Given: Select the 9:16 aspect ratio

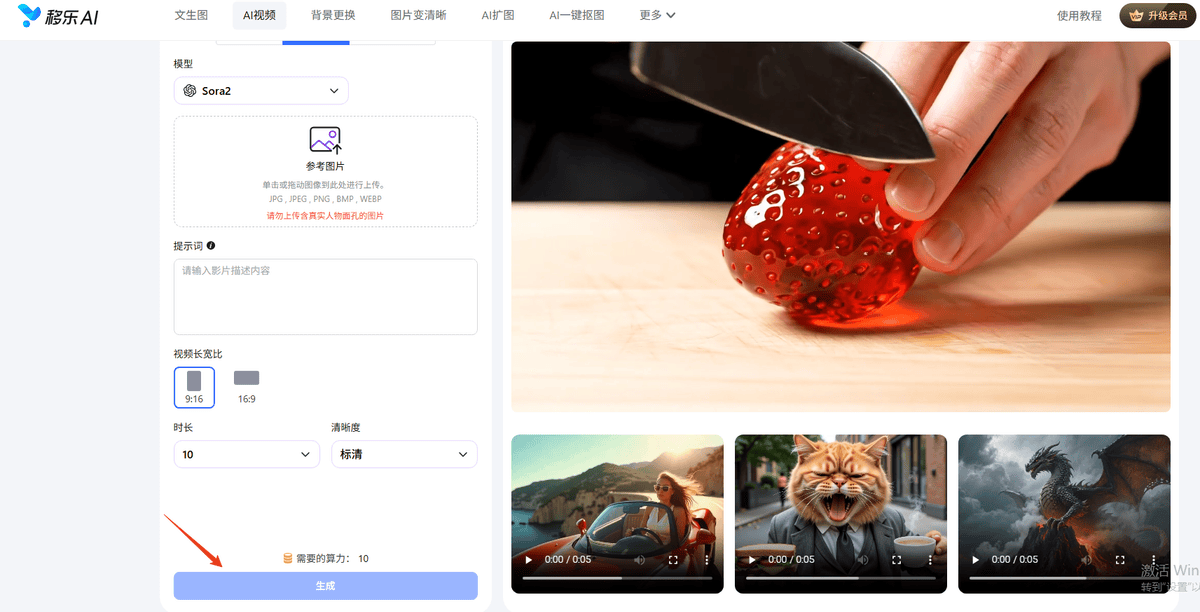Looking at the screenshot, I should [194, 387].
